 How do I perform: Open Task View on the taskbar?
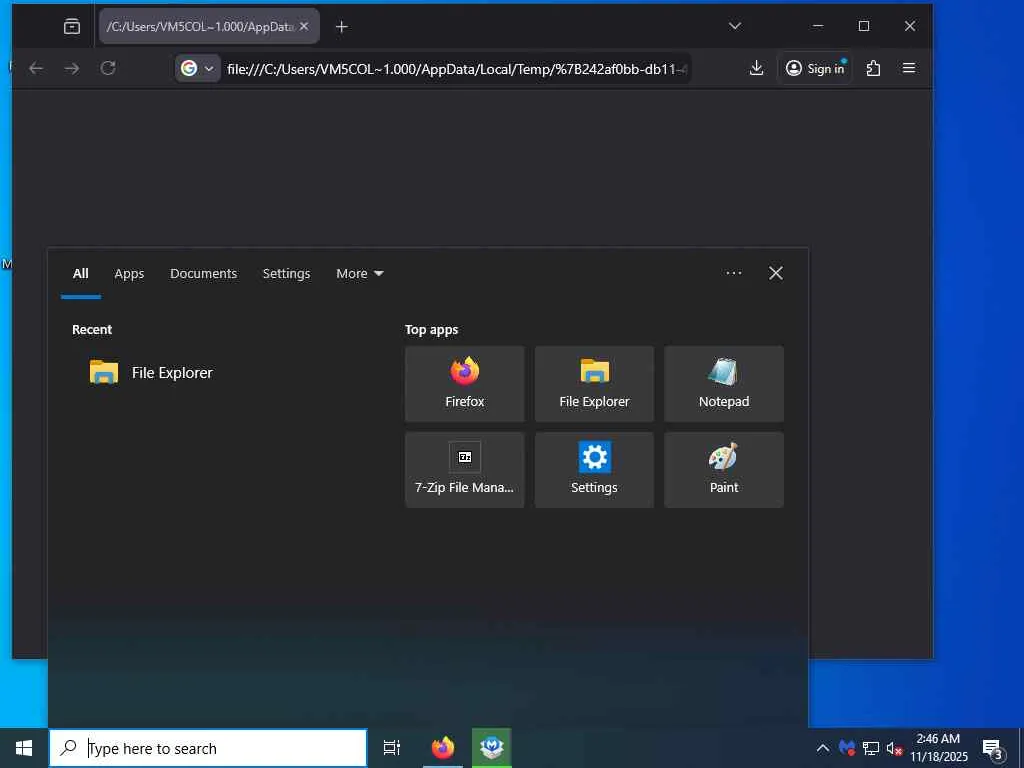click(x=392, y=748)
